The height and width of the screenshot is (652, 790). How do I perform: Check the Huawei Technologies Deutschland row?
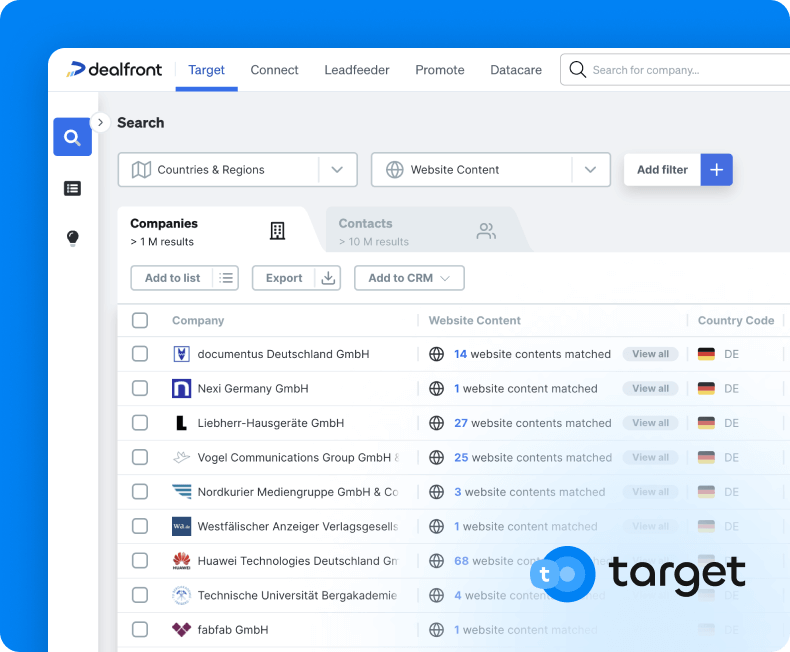tap(140, 561)
